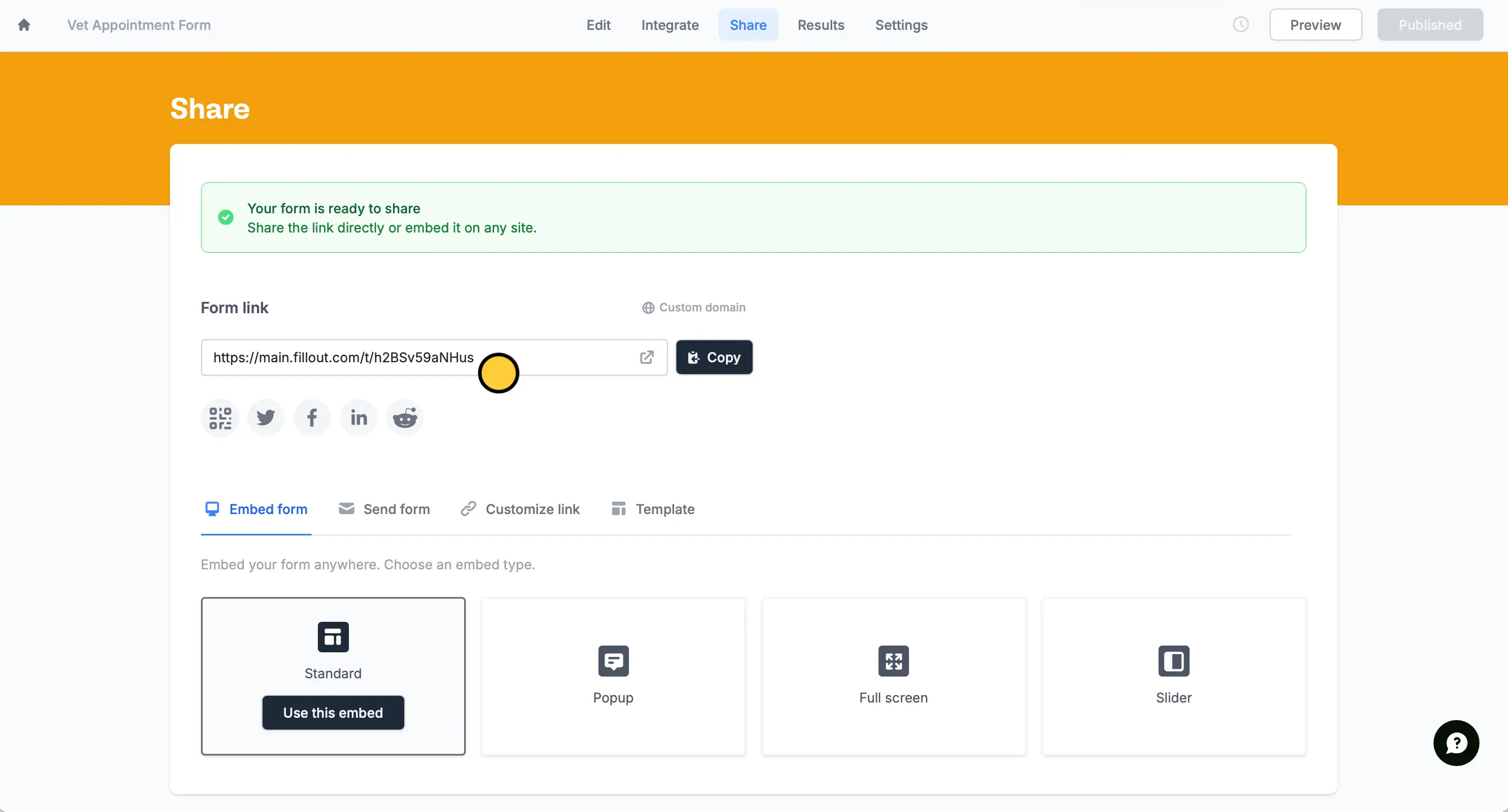
Task: Open the Customize link tab
Action: (520, 509)
